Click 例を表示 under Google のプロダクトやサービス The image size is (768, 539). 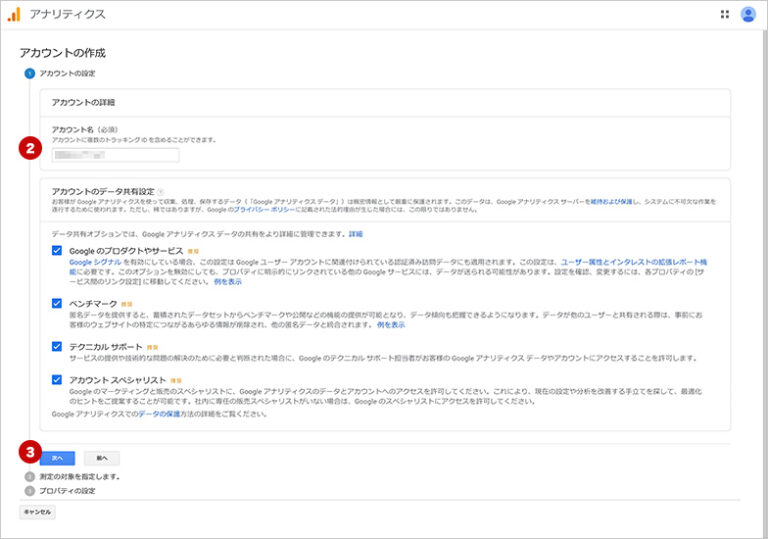228,282
